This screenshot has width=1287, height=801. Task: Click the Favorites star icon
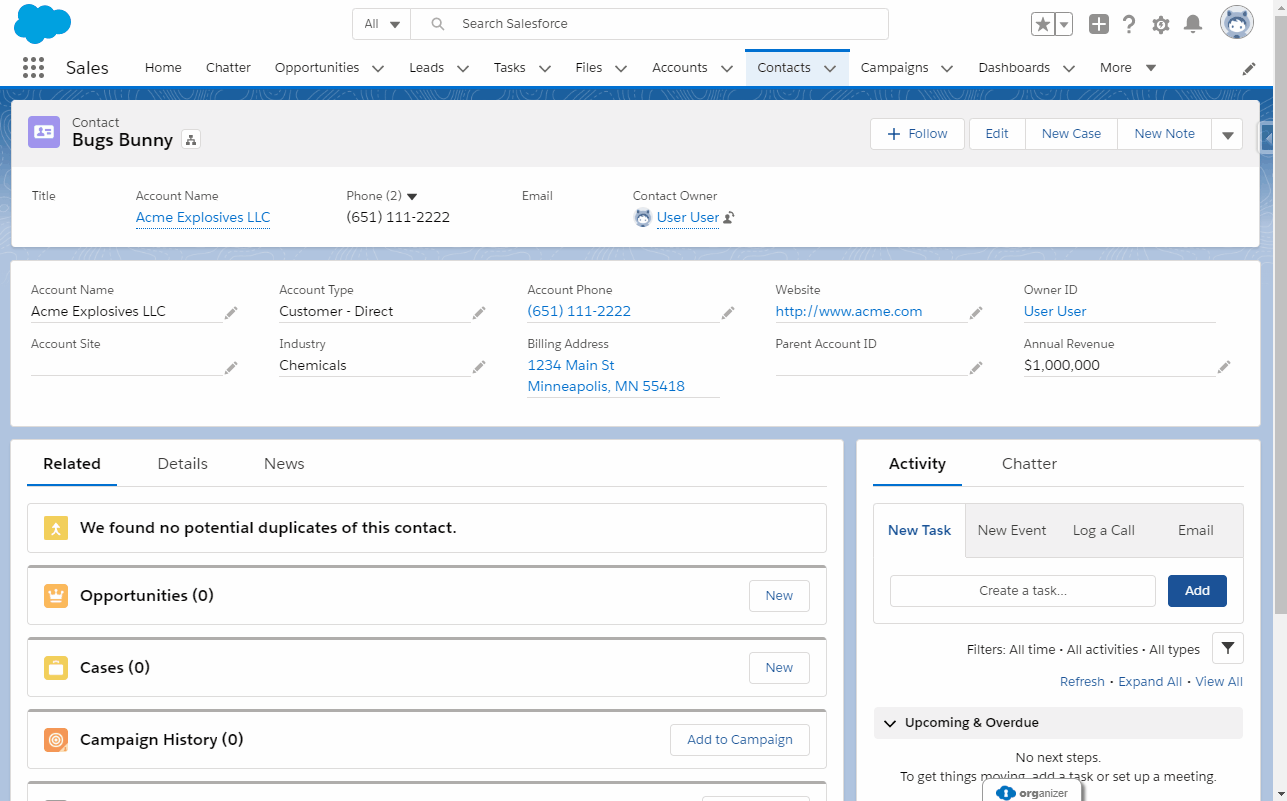tap(1042, 24)
